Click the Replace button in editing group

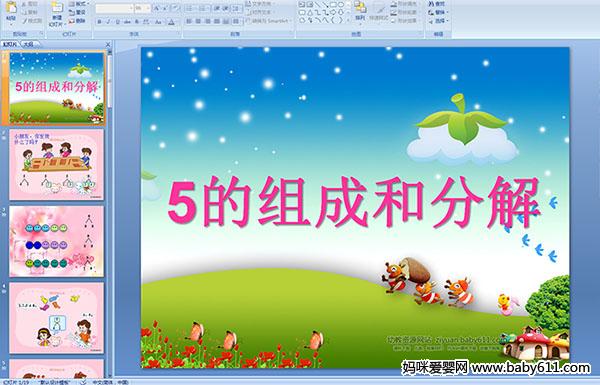pyautogui.click(x=437, y=13)
